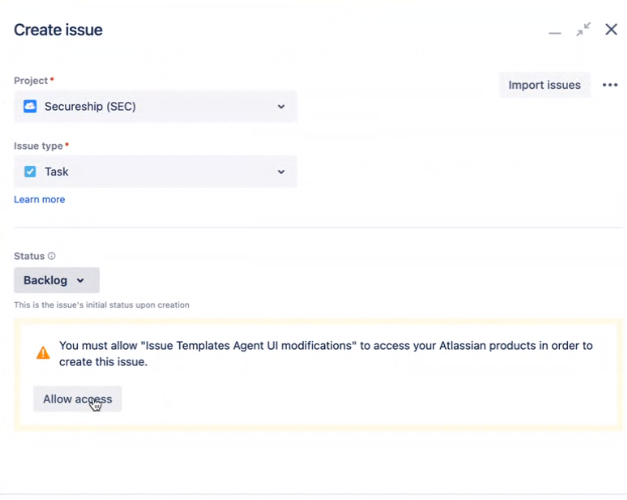Screen dimensions: 627x500
Task: Close the Create issue dialog
Action: click(x=611, y=30)
